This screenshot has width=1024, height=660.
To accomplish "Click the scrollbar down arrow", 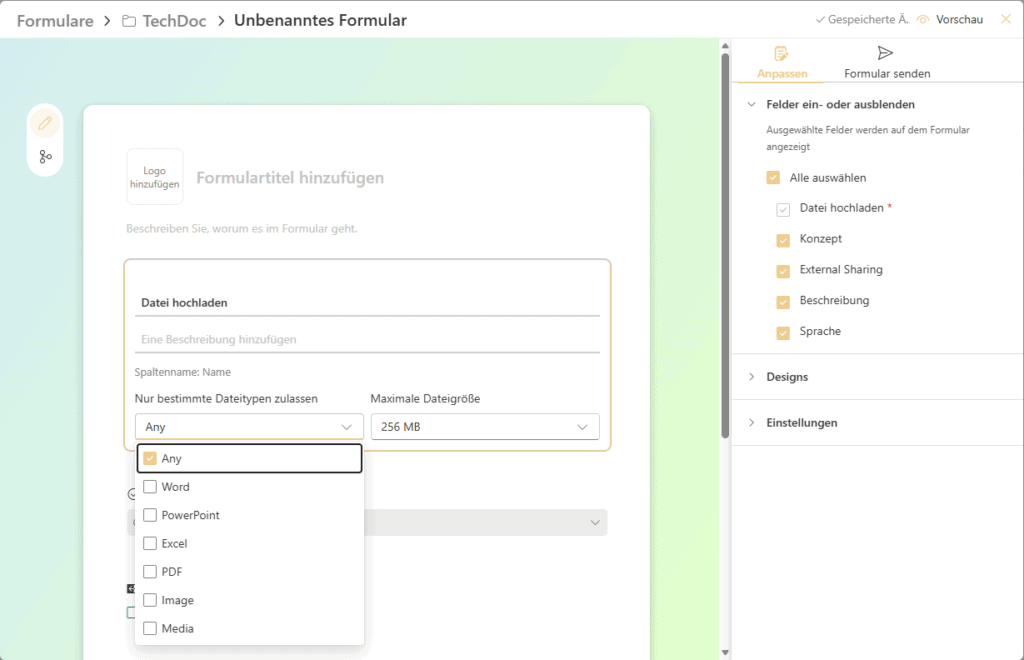I will (725, 653).
